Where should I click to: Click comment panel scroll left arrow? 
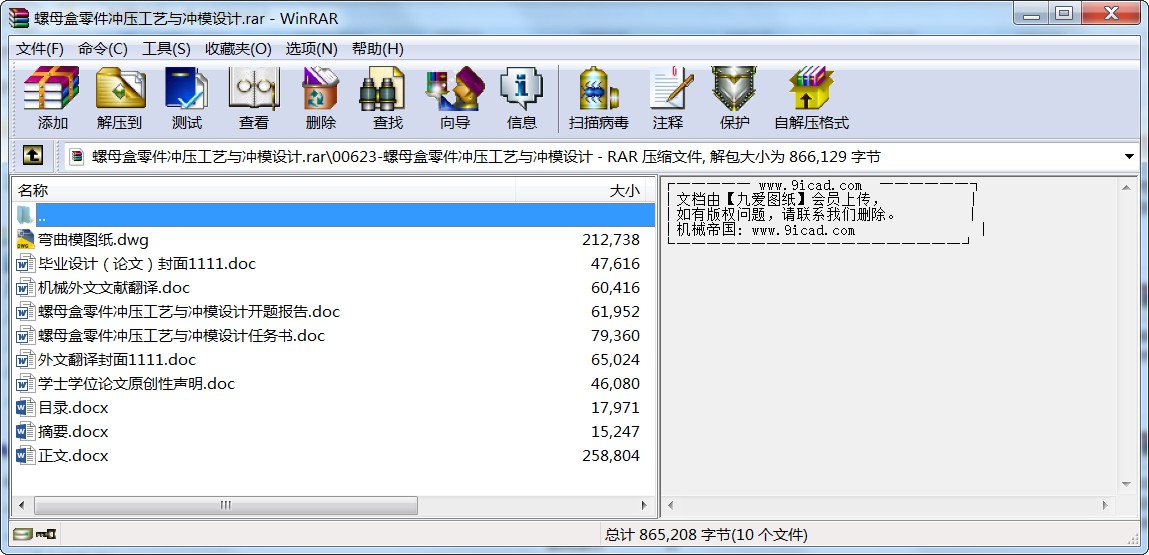(x=671, y=505)
